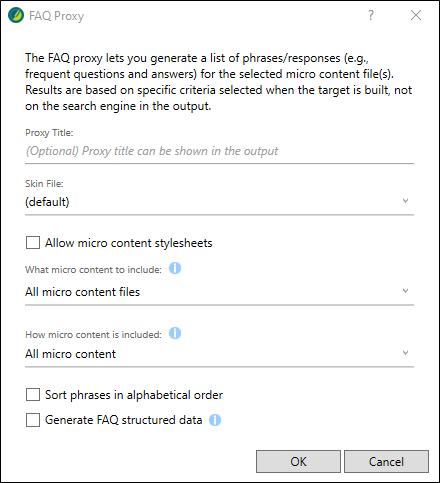
Task: Click the All micro content files selection text
Action: click(x=82, y=292)
